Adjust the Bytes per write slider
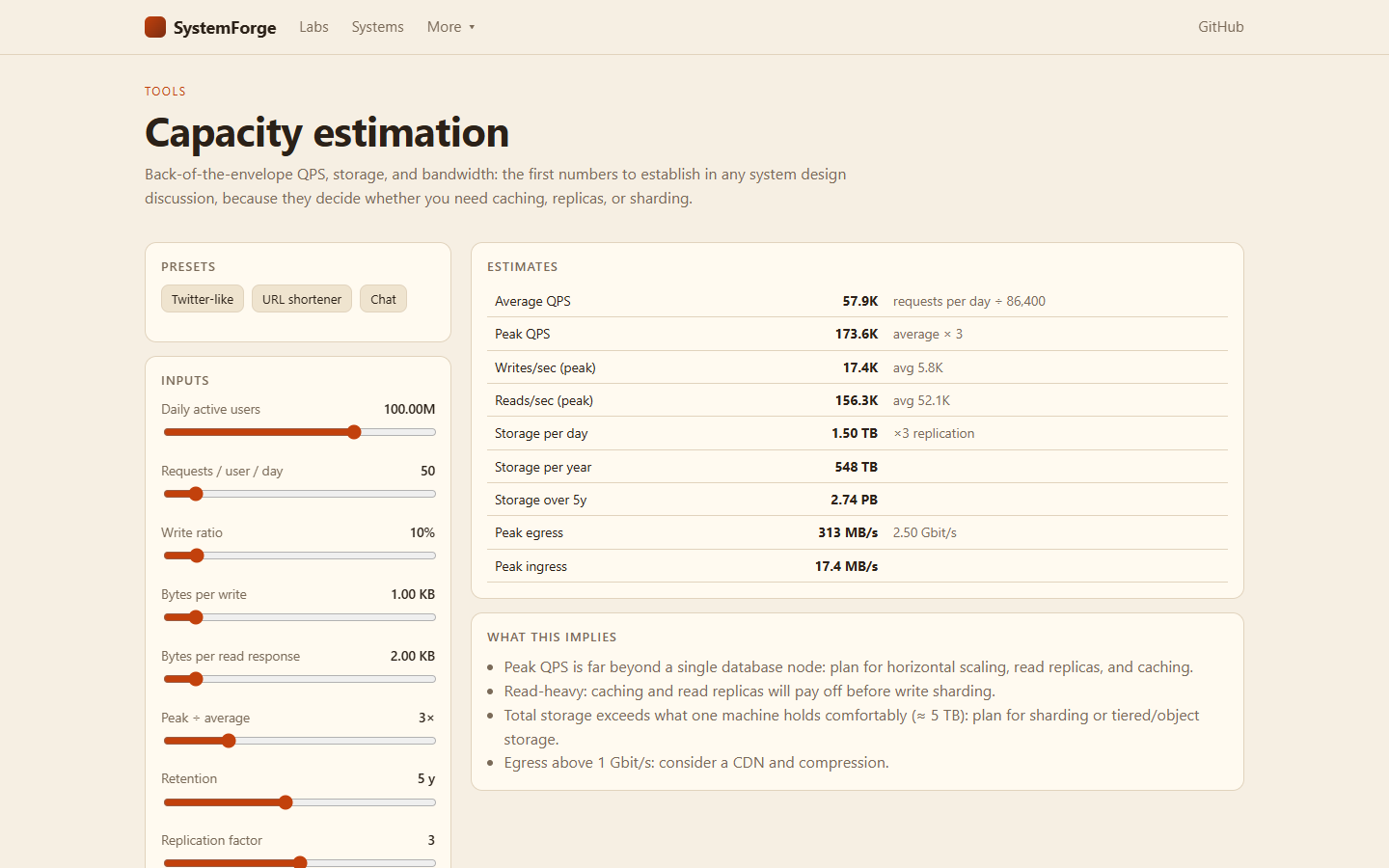The image size is (1389, 868). [299, 617]
